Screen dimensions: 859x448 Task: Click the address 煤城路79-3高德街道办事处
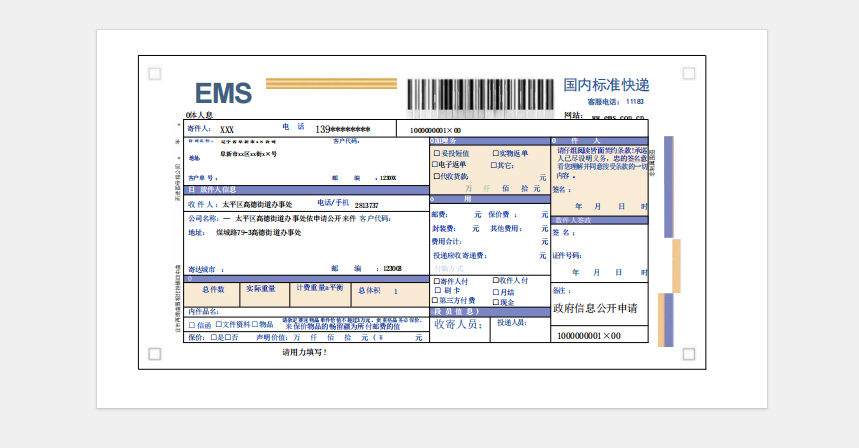259,232
